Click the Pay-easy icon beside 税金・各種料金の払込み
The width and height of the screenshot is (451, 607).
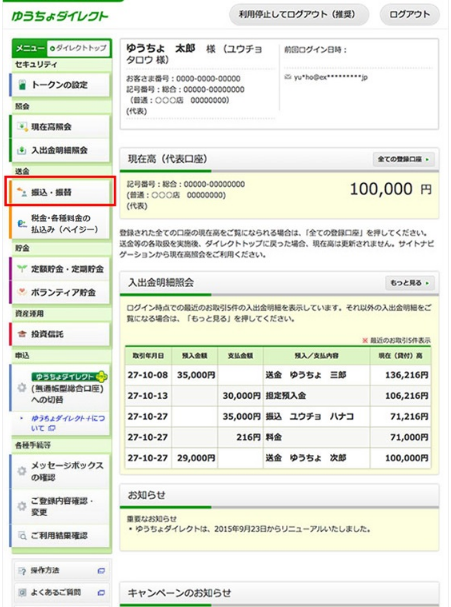[22, 224]
